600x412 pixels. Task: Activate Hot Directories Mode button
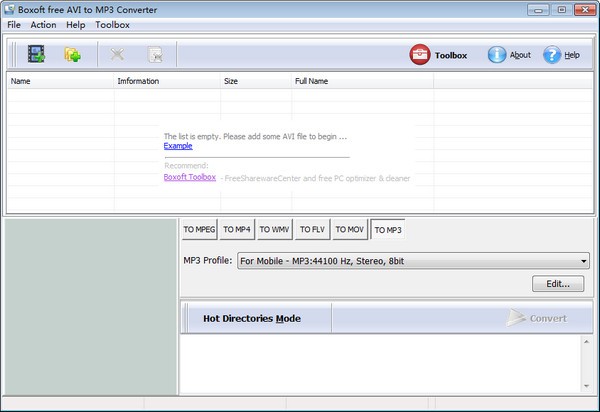(252, 318)
